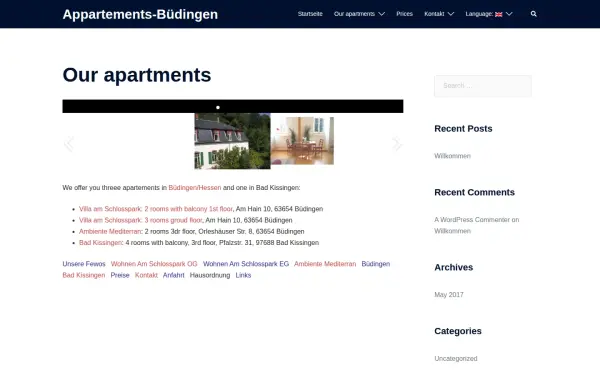Image resolution: width=600 pixels, height=375 pixels.
Task: Open Unsere Fewos footer link
Action: [84, 264]
